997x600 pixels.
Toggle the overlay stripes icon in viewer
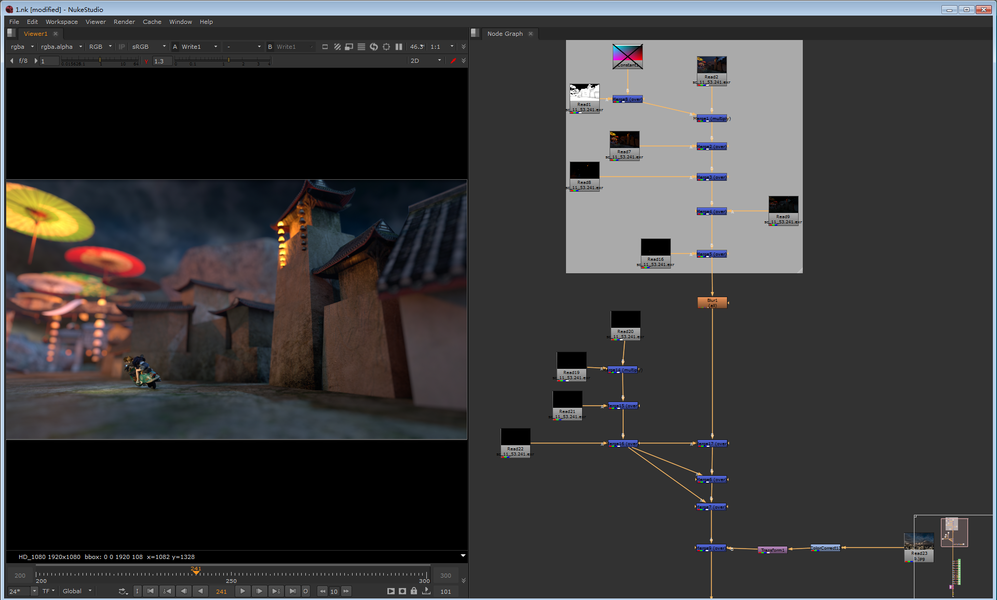point(337,46)
